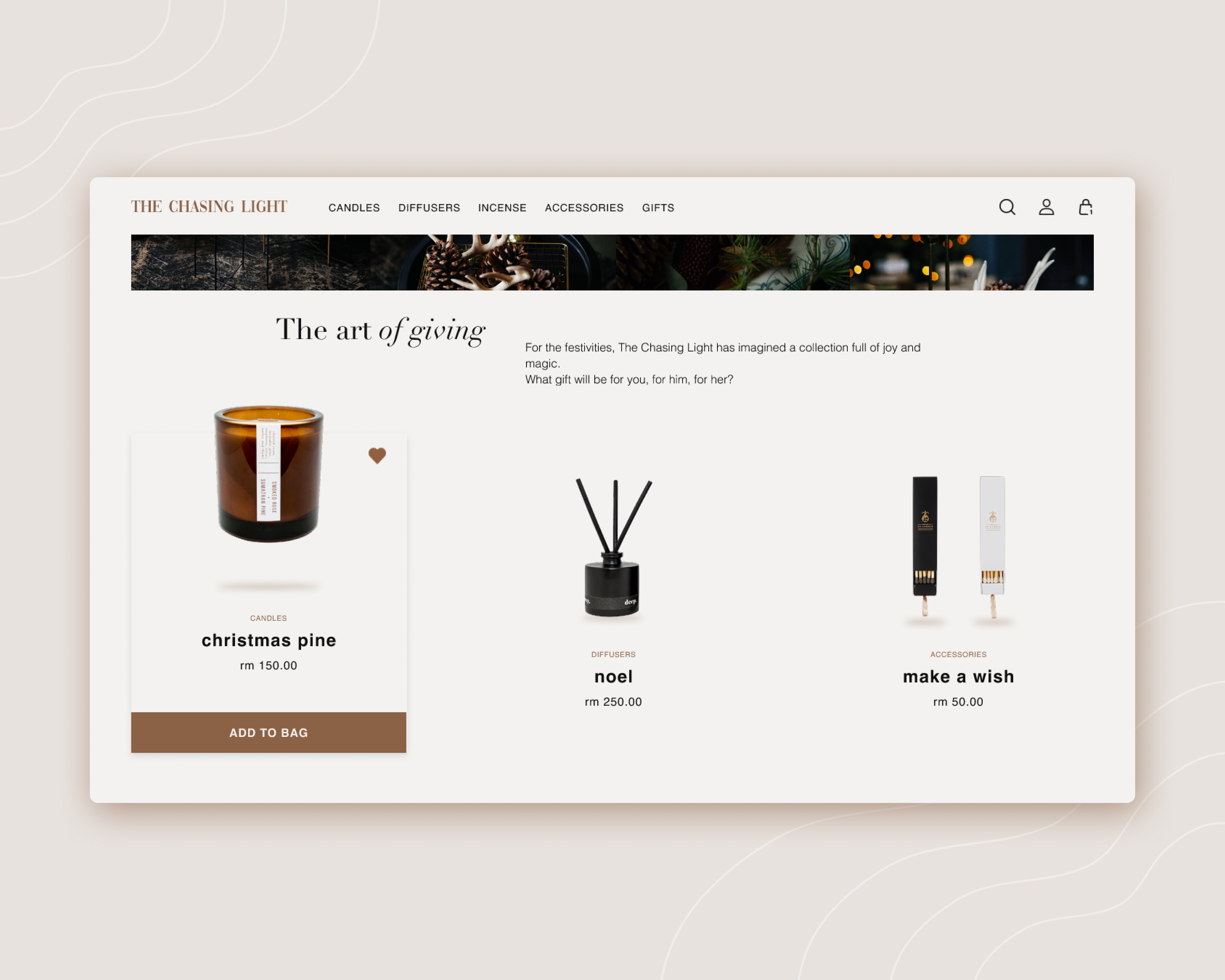Click the Accessories label above make a wish
Viewport: 1225px width, 980px height.
click(x=958, y=654)
